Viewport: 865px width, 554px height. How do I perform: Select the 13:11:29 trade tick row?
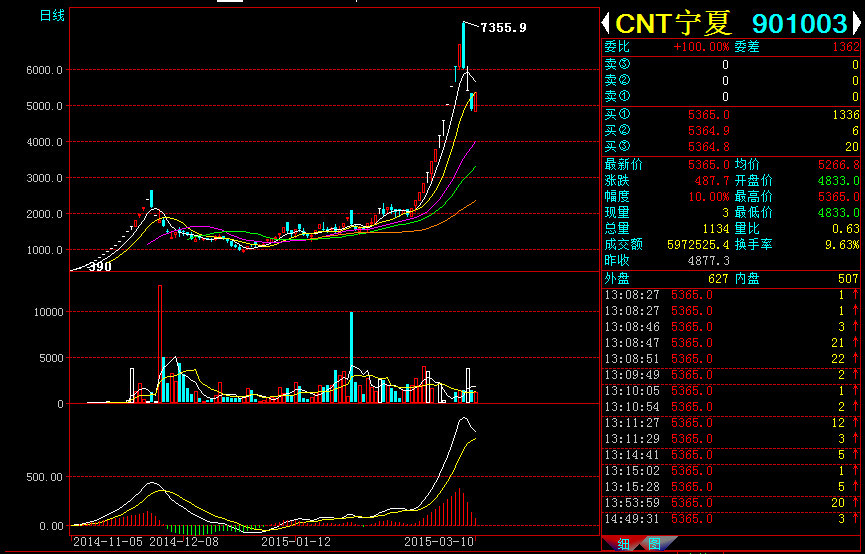(x=731, y=439)
